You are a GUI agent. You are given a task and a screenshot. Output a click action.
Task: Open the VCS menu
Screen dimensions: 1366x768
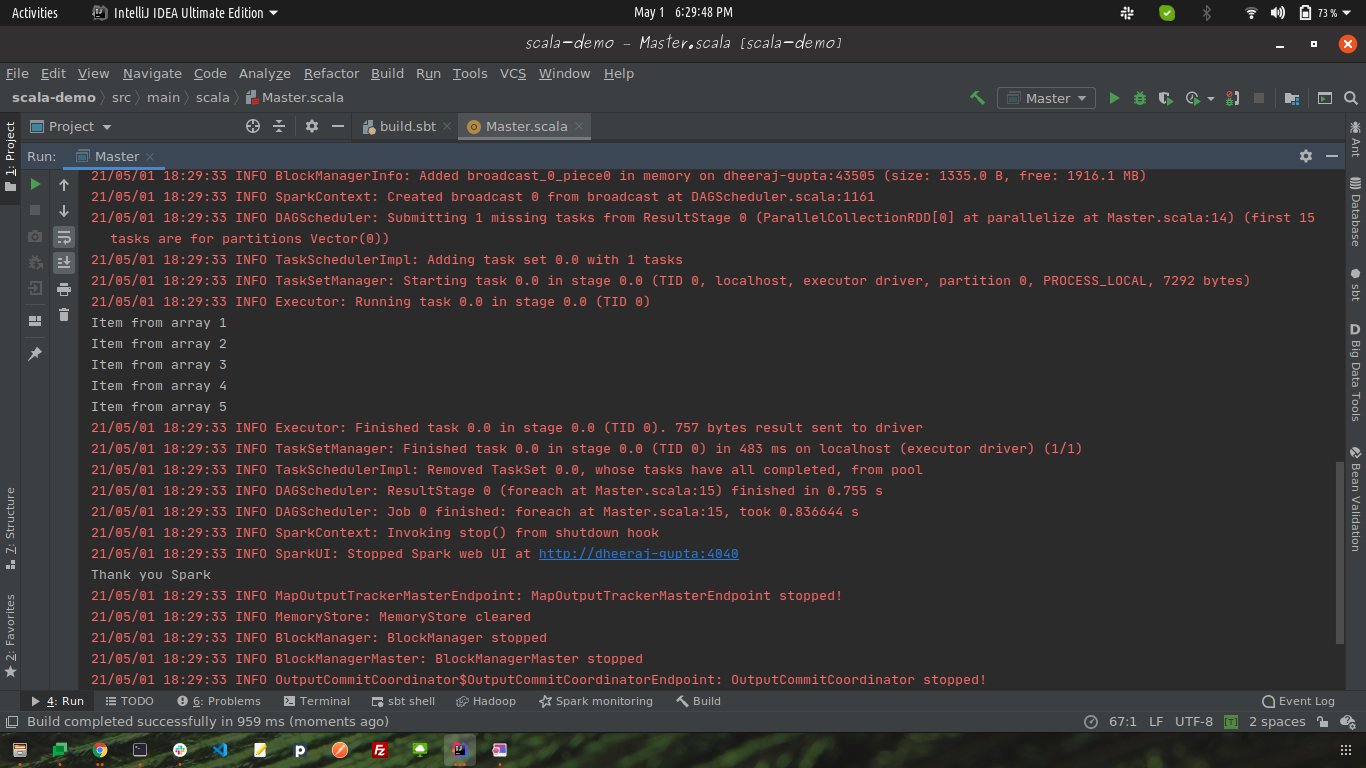[x=513, y=73]
